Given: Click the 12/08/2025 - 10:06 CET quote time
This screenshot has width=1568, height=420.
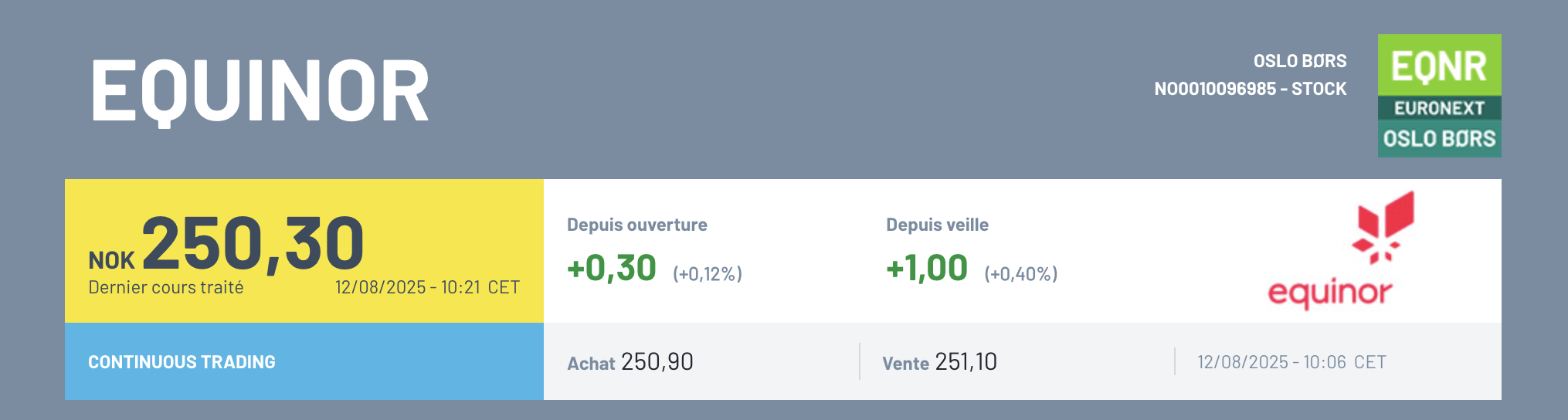Looking at the screenshot, I should (x=1291, y=362).
